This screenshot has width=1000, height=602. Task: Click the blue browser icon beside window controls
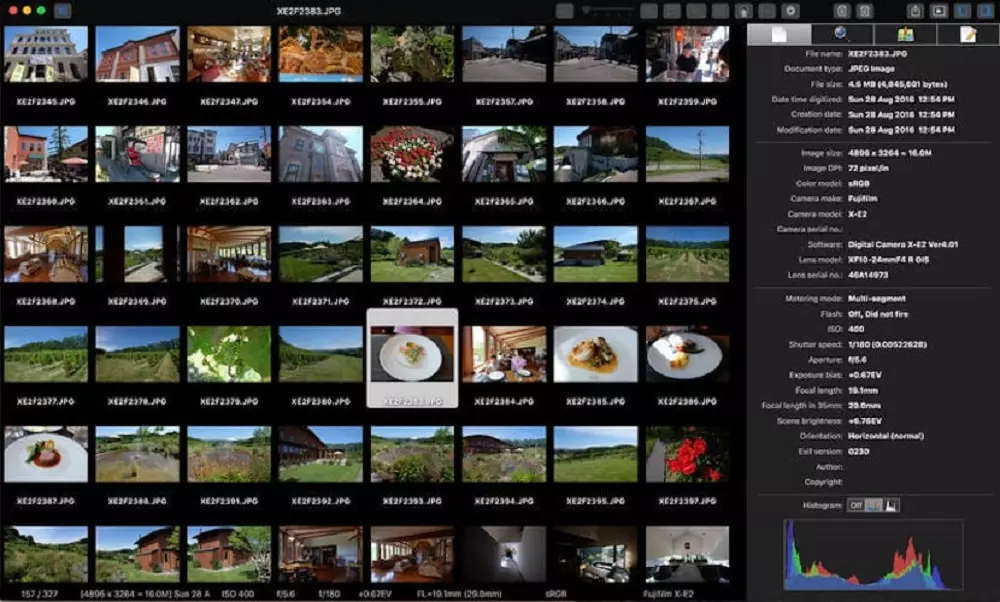[62, 10]
